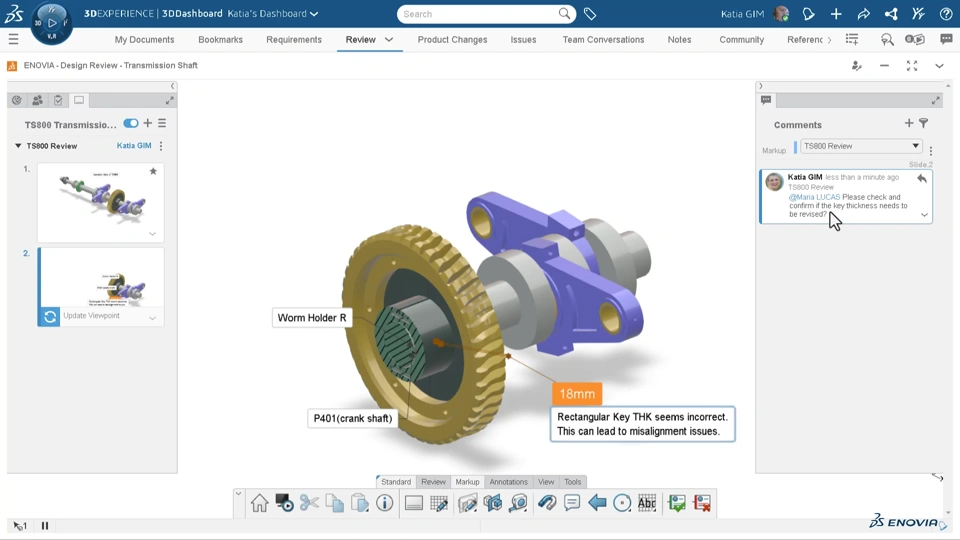Click Update Viewpoint refresh button
This screenshot has height=540, width=960.
tap(50, 317)
